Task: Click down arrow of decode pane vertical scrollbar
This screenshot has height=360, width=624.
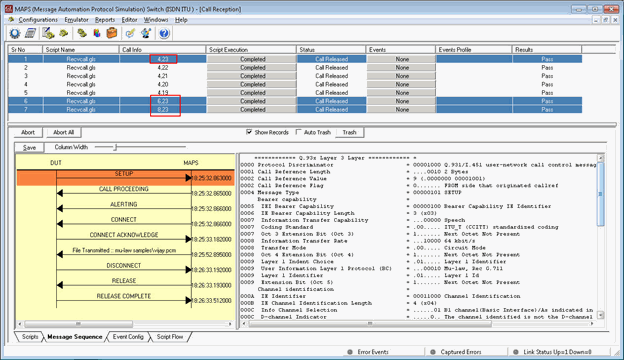Action: coord(601,315)
